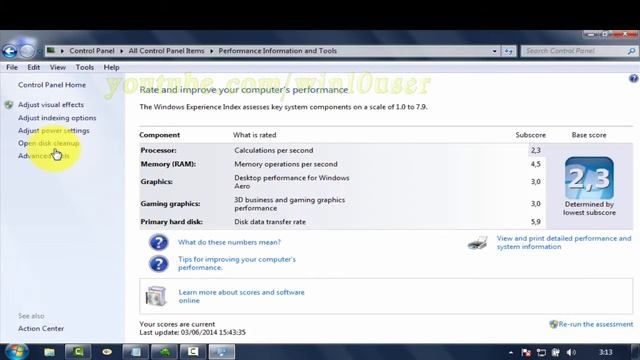
Task: Open Adjust indexing options
Action: [x=57, y=118]
